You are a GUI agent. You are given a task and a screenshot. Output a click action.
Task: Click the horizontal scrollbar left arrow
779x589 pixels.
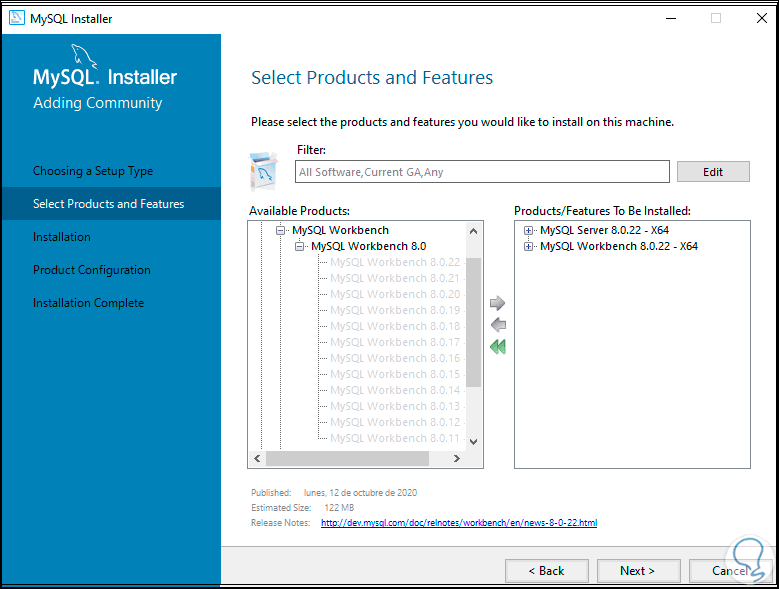click(x=257, y=458)
